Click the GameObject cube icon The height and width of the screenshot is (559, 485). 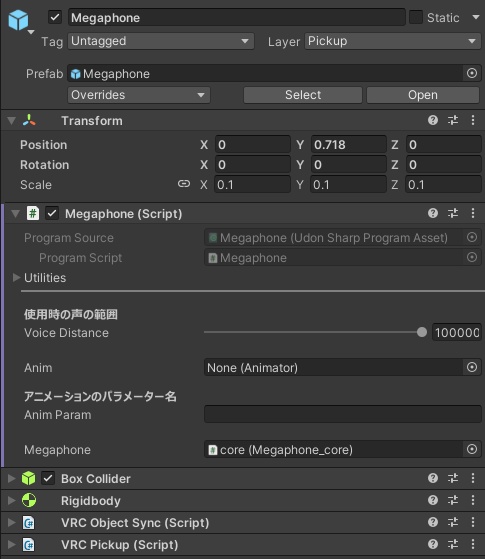[x=18, y=20]
